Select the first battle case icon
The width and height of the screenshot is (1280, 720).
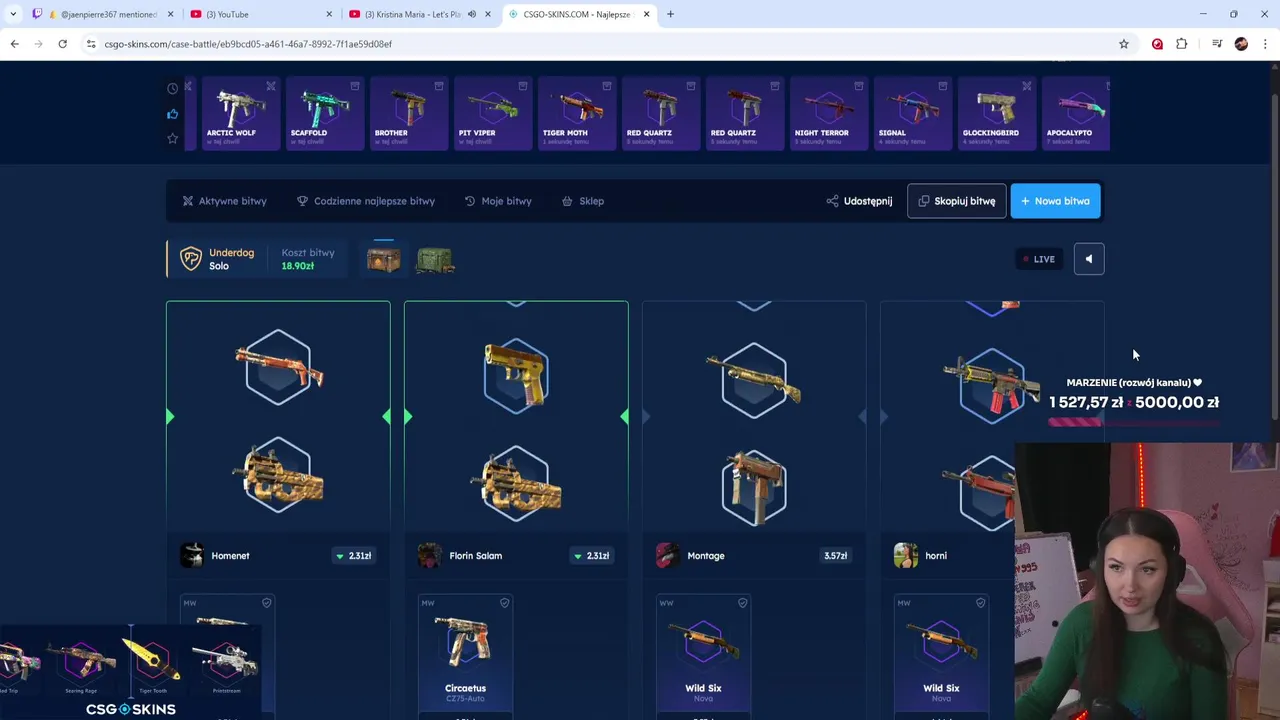click(383, 260)
